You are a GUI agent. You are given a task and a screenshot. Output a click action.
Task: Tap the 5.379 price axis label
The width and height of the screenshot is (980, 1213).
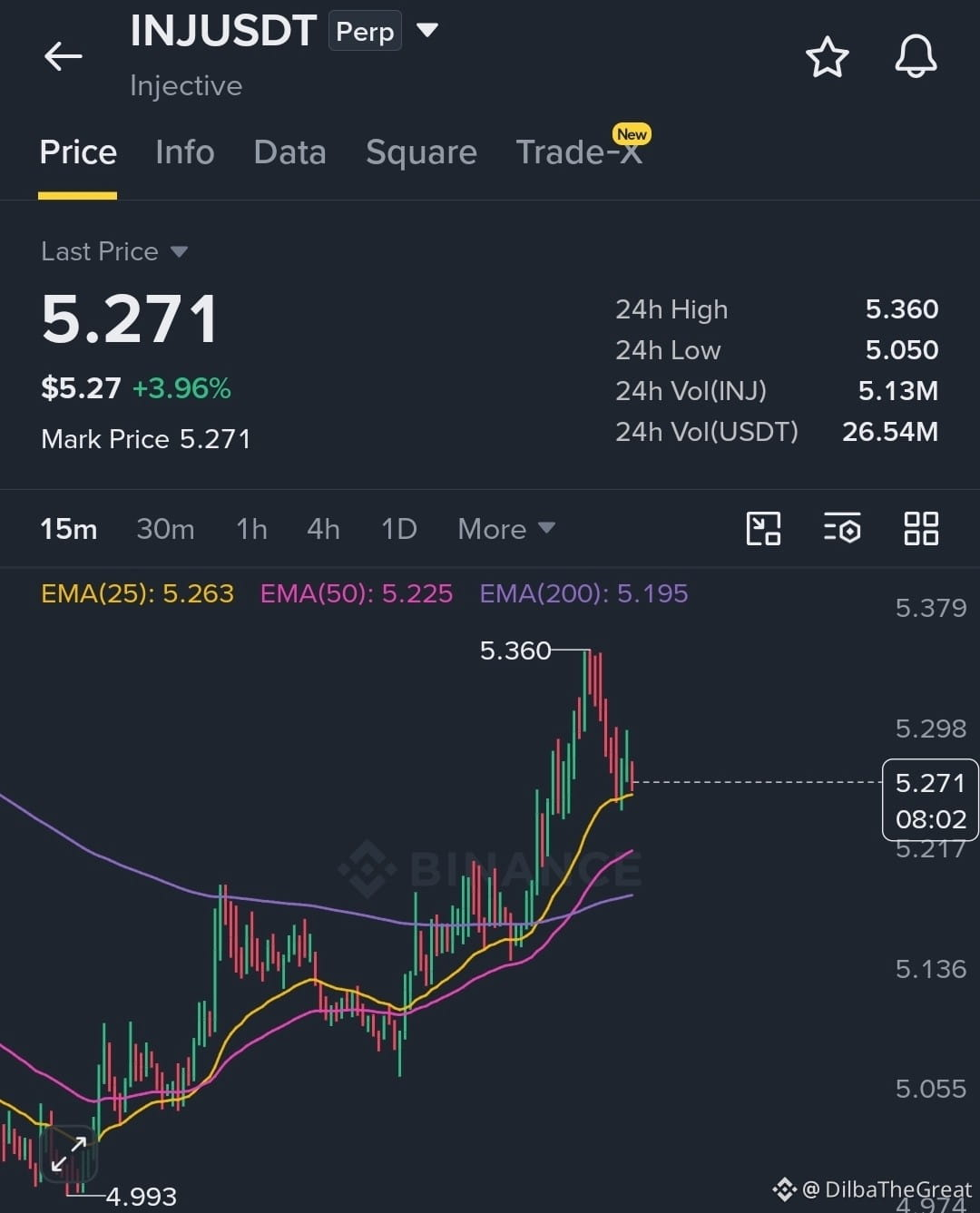tap(931, 608)
